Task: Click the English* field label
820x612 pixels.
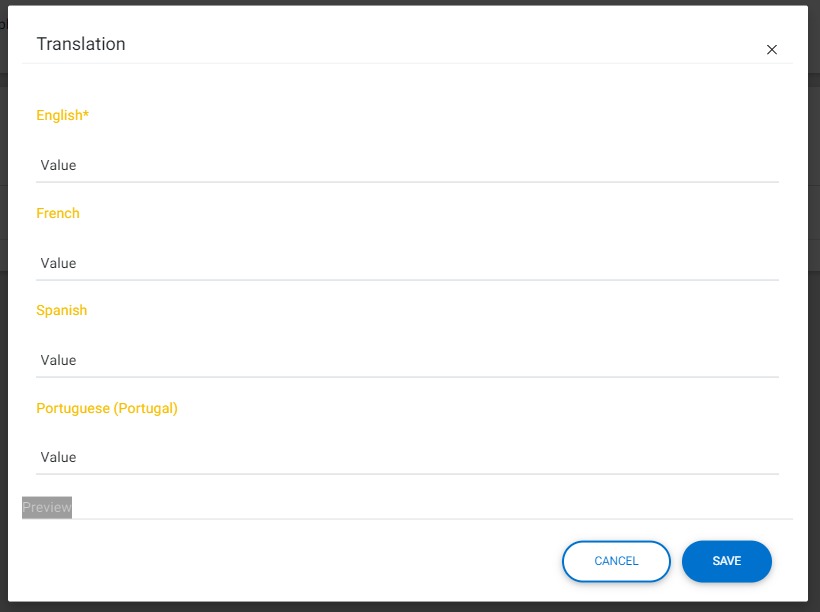Action: click(x=62, y=115)
